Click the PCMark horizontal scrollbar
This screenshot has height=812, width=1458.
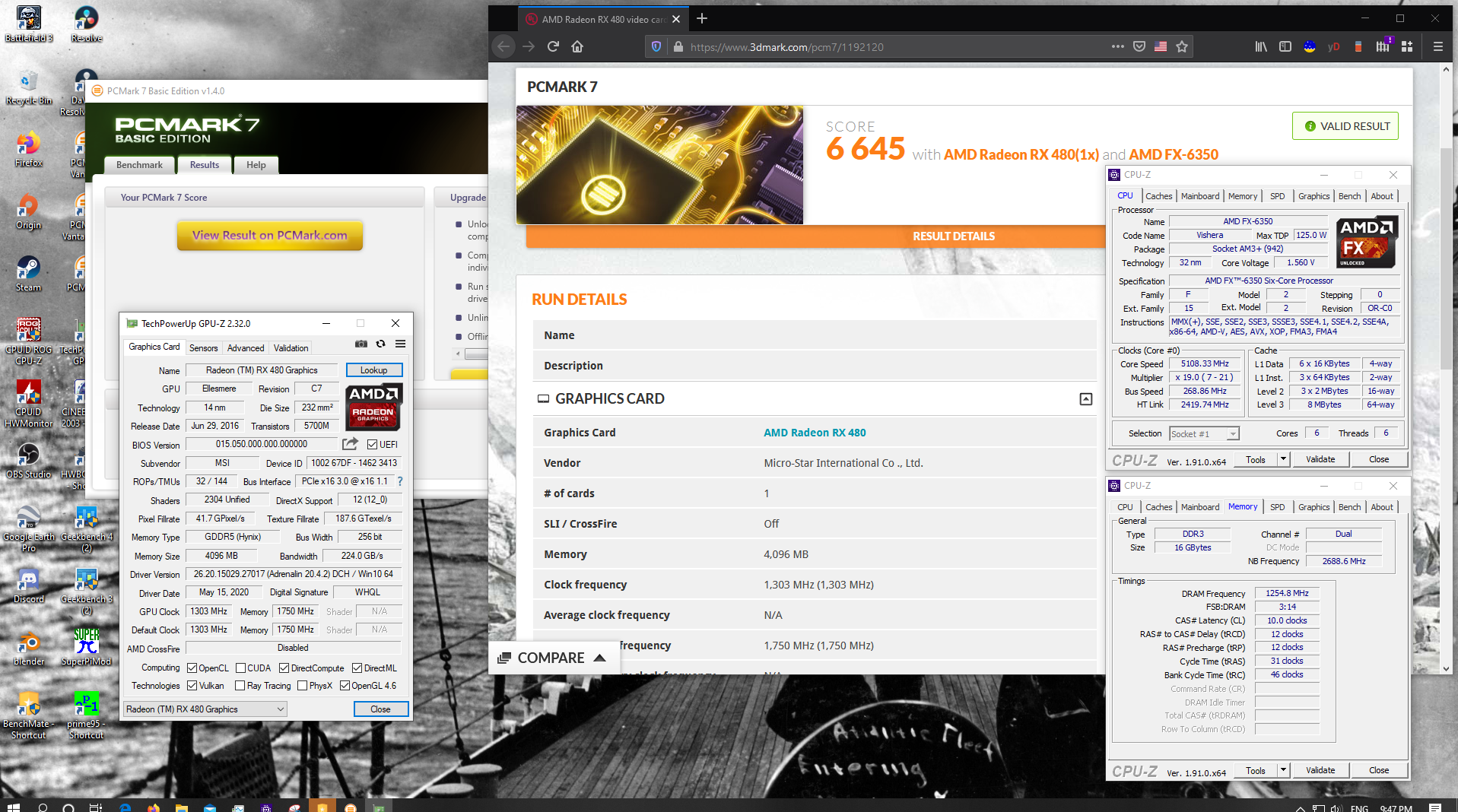click(x=476, y=354)
